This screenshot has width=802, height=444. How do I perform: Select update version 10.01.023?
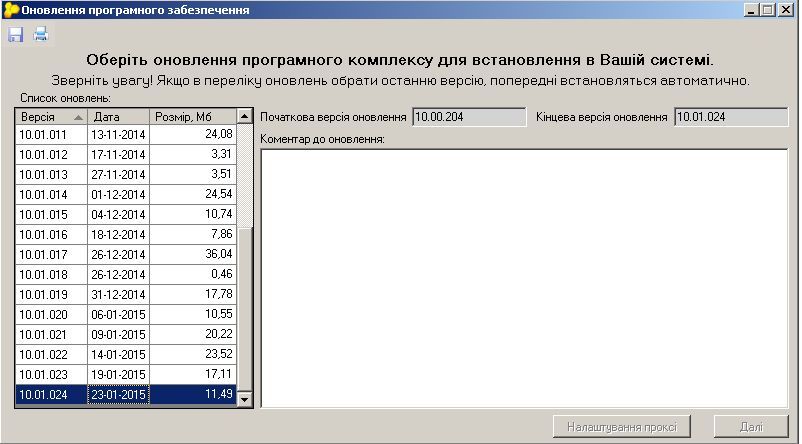coord(126,374)
